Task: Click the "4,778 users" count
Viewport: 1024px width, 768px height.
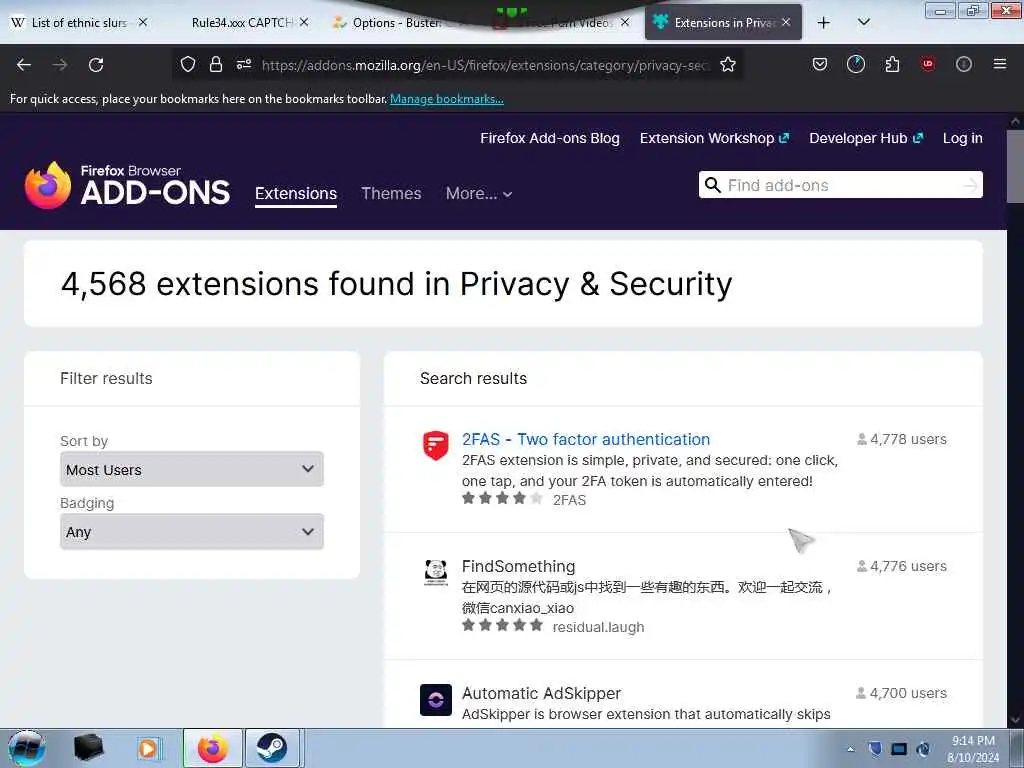Action: click(x=901, y=439)
